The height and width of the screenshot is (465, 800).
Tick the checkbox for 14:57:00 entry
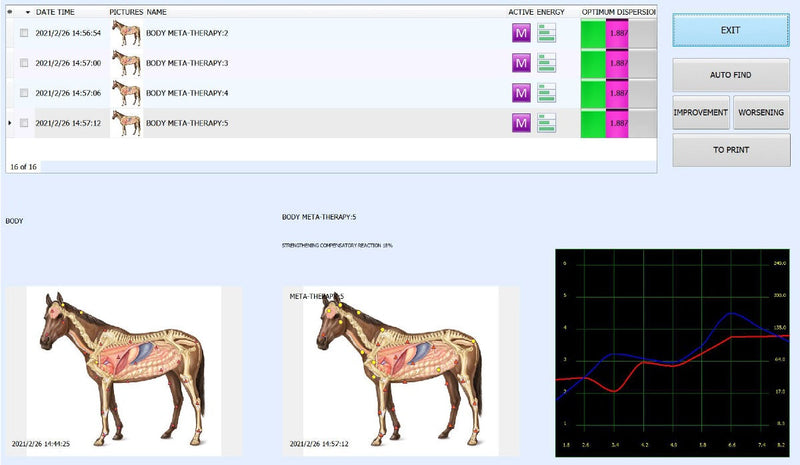point(24,63)
